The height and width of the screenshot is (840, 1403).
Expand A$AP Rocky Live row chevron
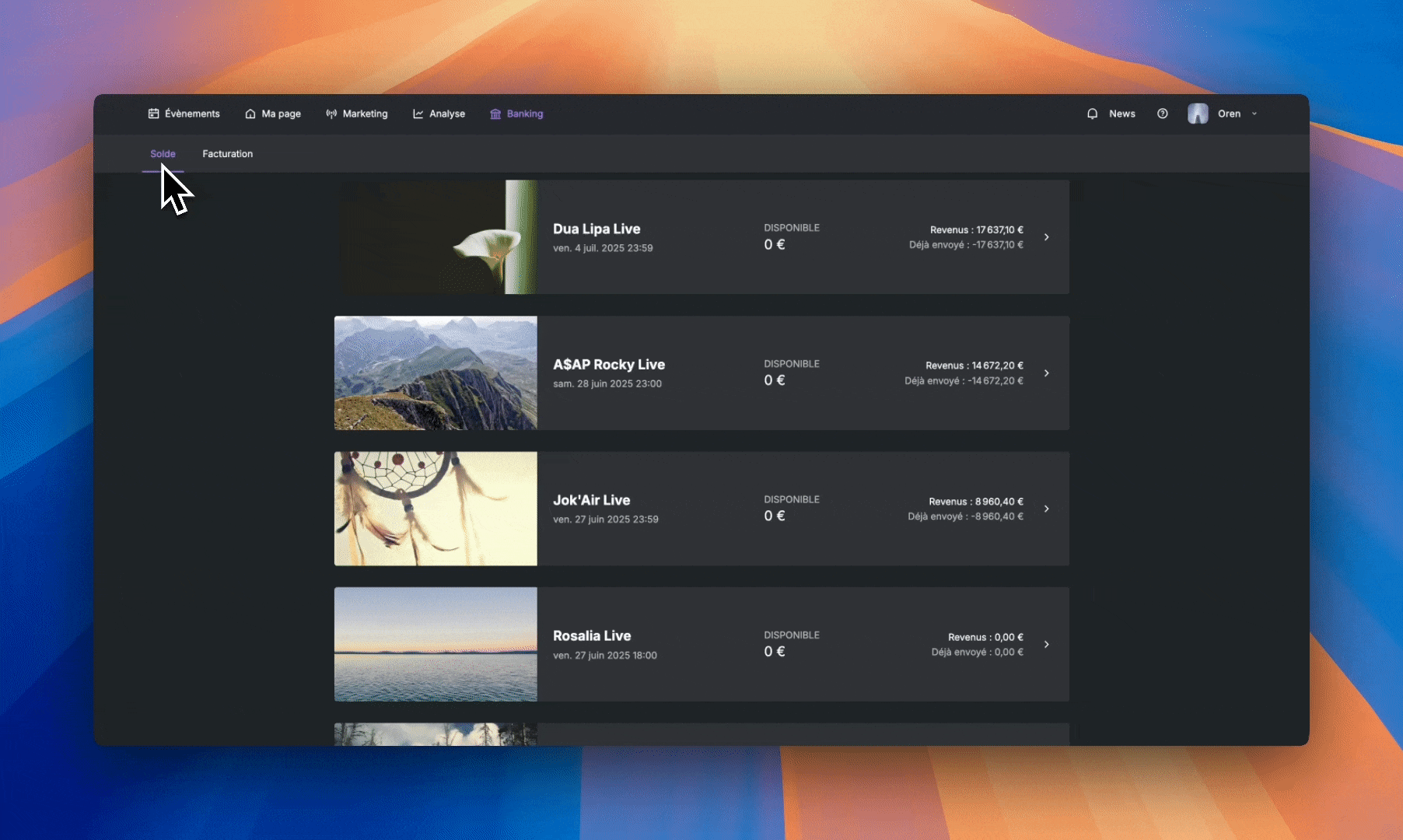tap(1047, 373)
